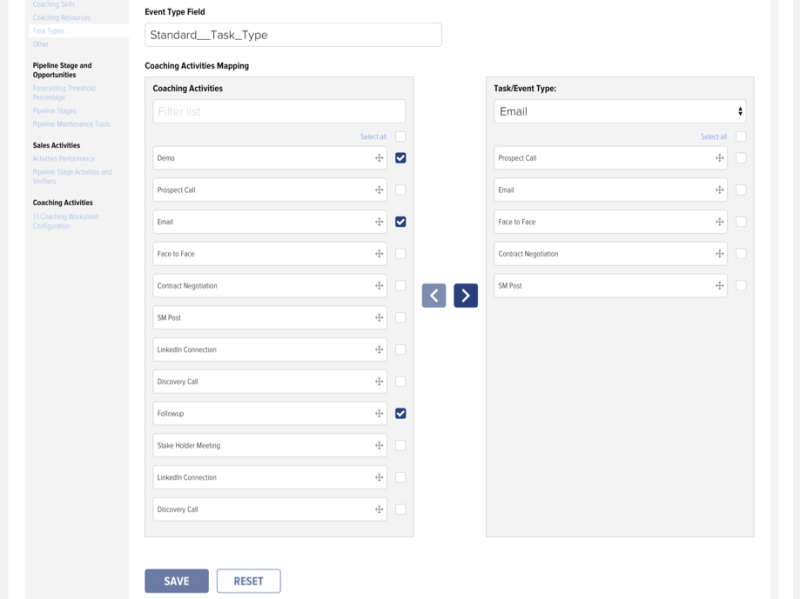Viewport: 800px width, 599px height.
Task: Click the move handle on Face to Face in Task/Event list
Action: tap(718, 221)
